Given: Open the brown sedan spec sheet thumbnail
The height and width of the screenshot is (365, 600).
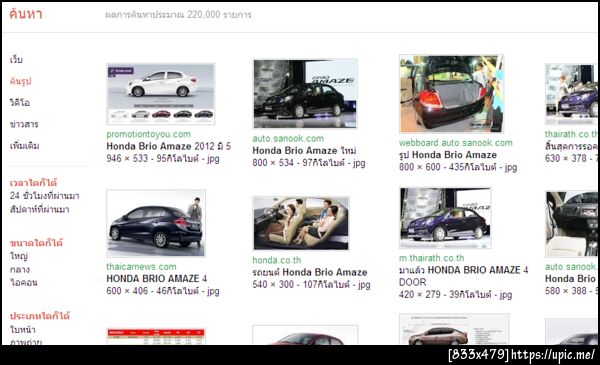Looking at the screenshot, I should tap(454, 329).
